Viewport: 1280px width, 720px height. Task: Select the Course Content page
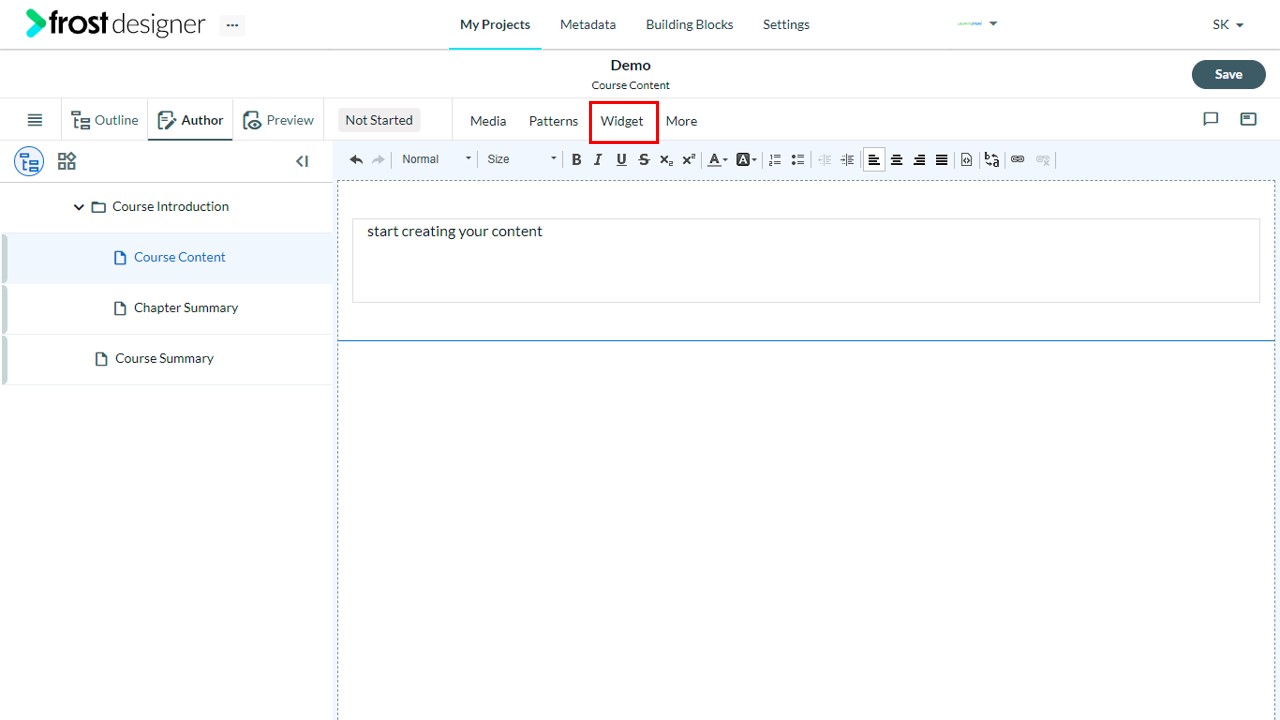(167, 258)
